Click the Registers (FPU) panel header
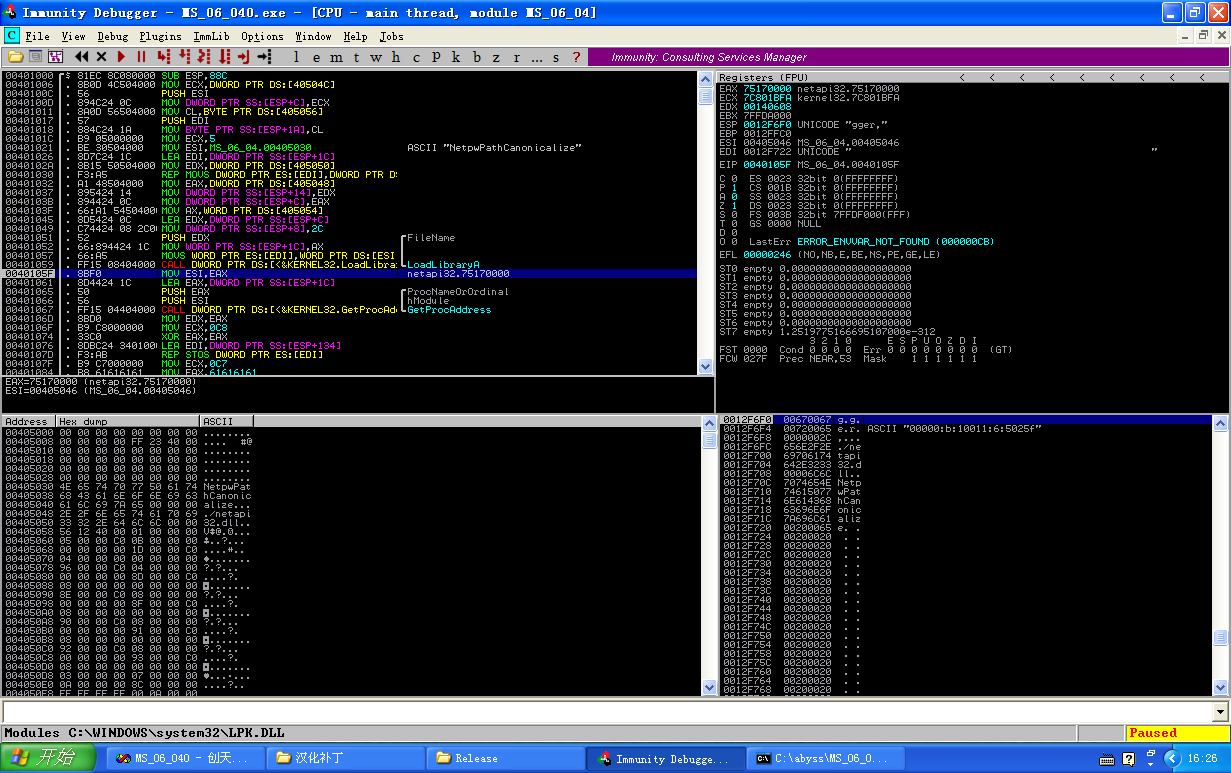This screenshot has height=773, width=1231. (760, 77)
